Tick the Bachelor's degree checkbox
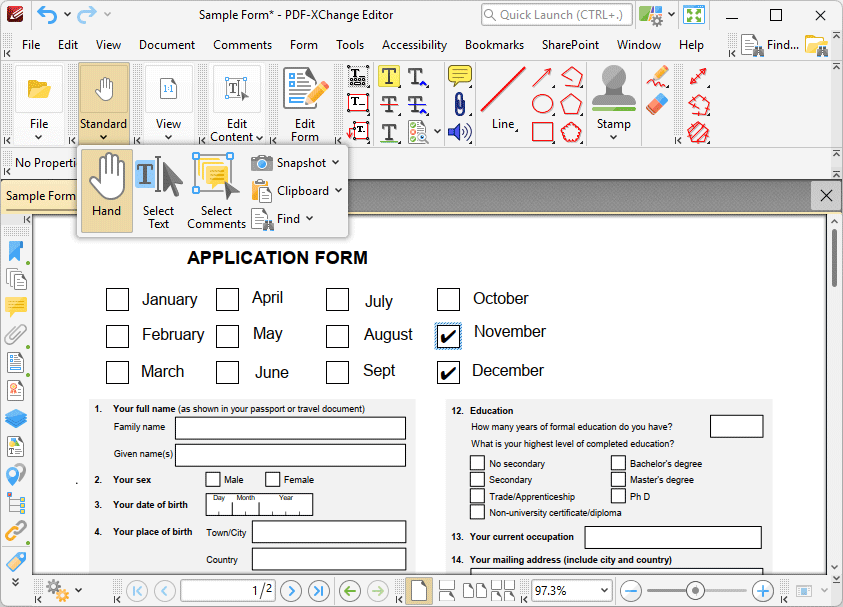Viewport: 843px width, 607px height. [x=618, y=463]
